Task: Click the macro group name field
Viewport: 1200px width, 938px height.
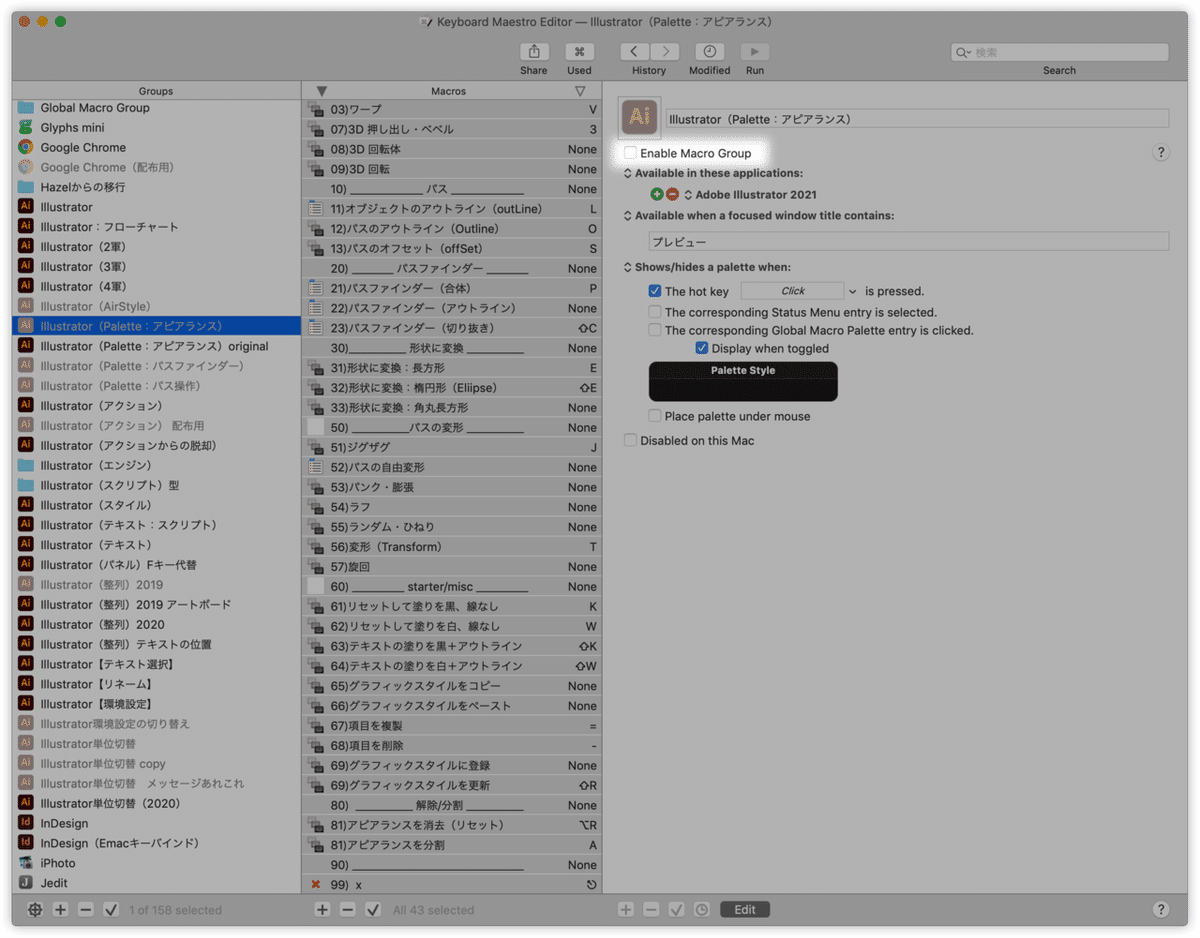Action: coord(917,119)
